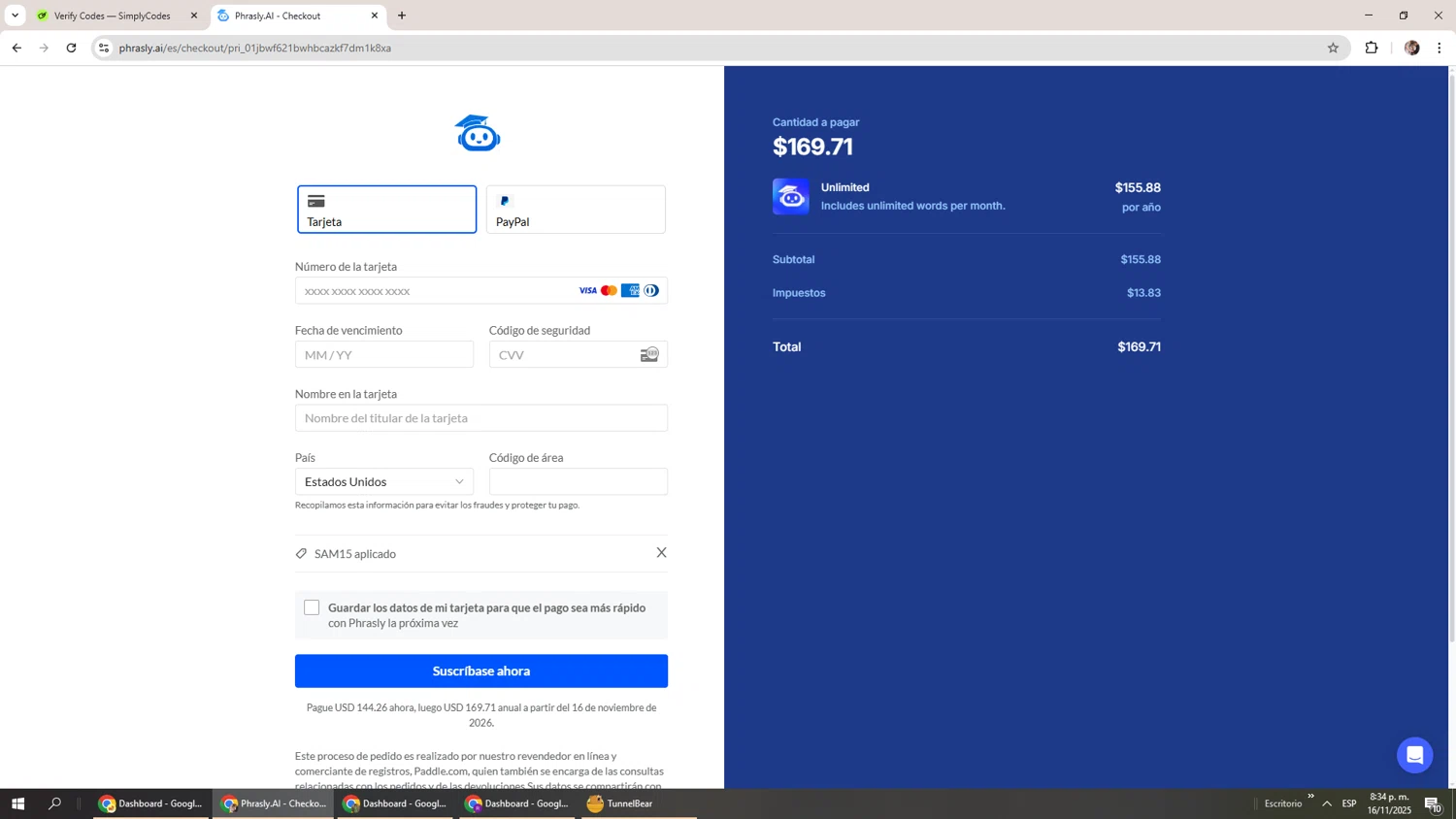The image size is (1456, 819).
Task: Open the browser extensions menu
Action: tap(1372, 48)
